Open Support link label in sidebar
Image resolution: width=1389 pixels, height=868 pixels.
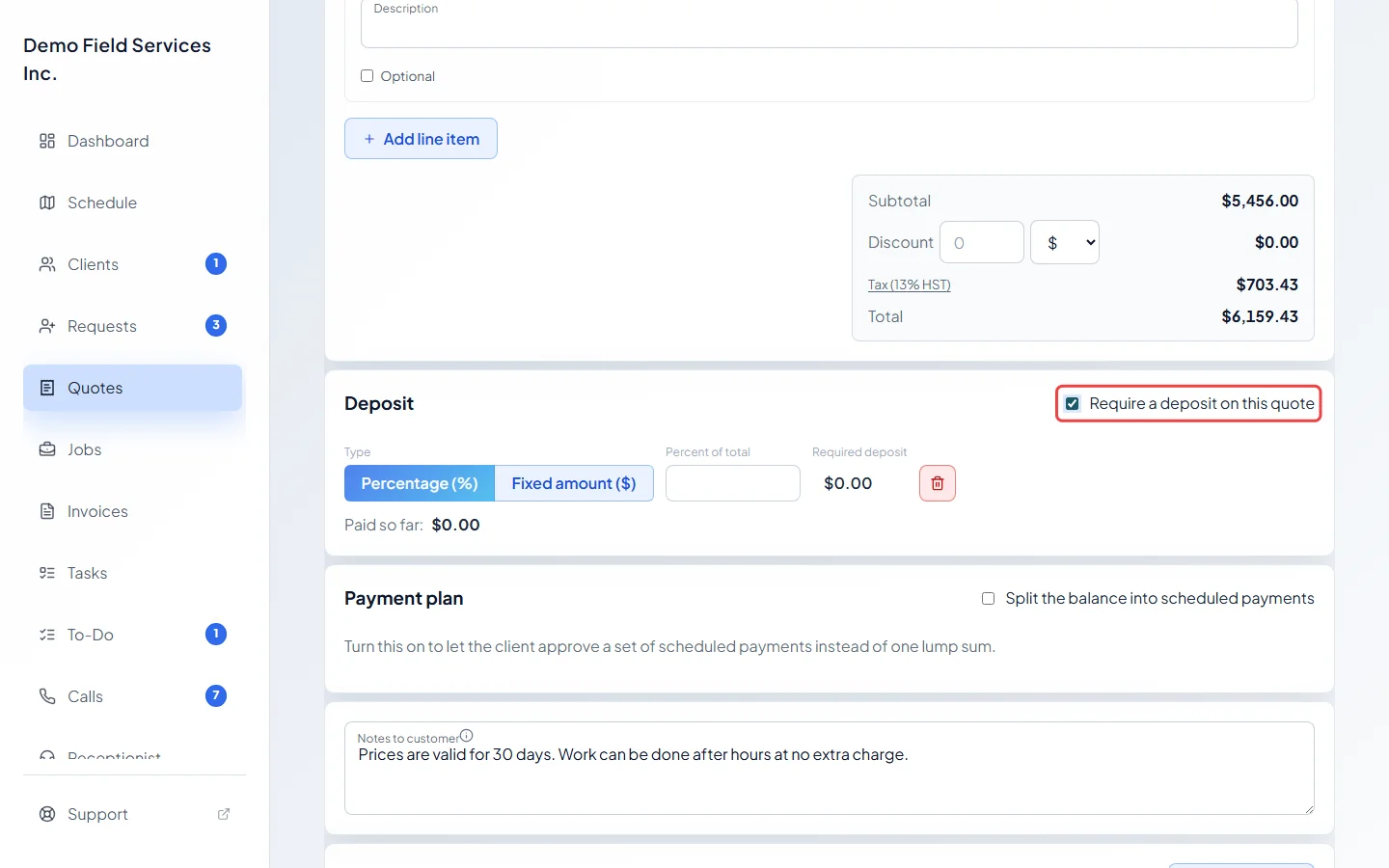(97, 814)
